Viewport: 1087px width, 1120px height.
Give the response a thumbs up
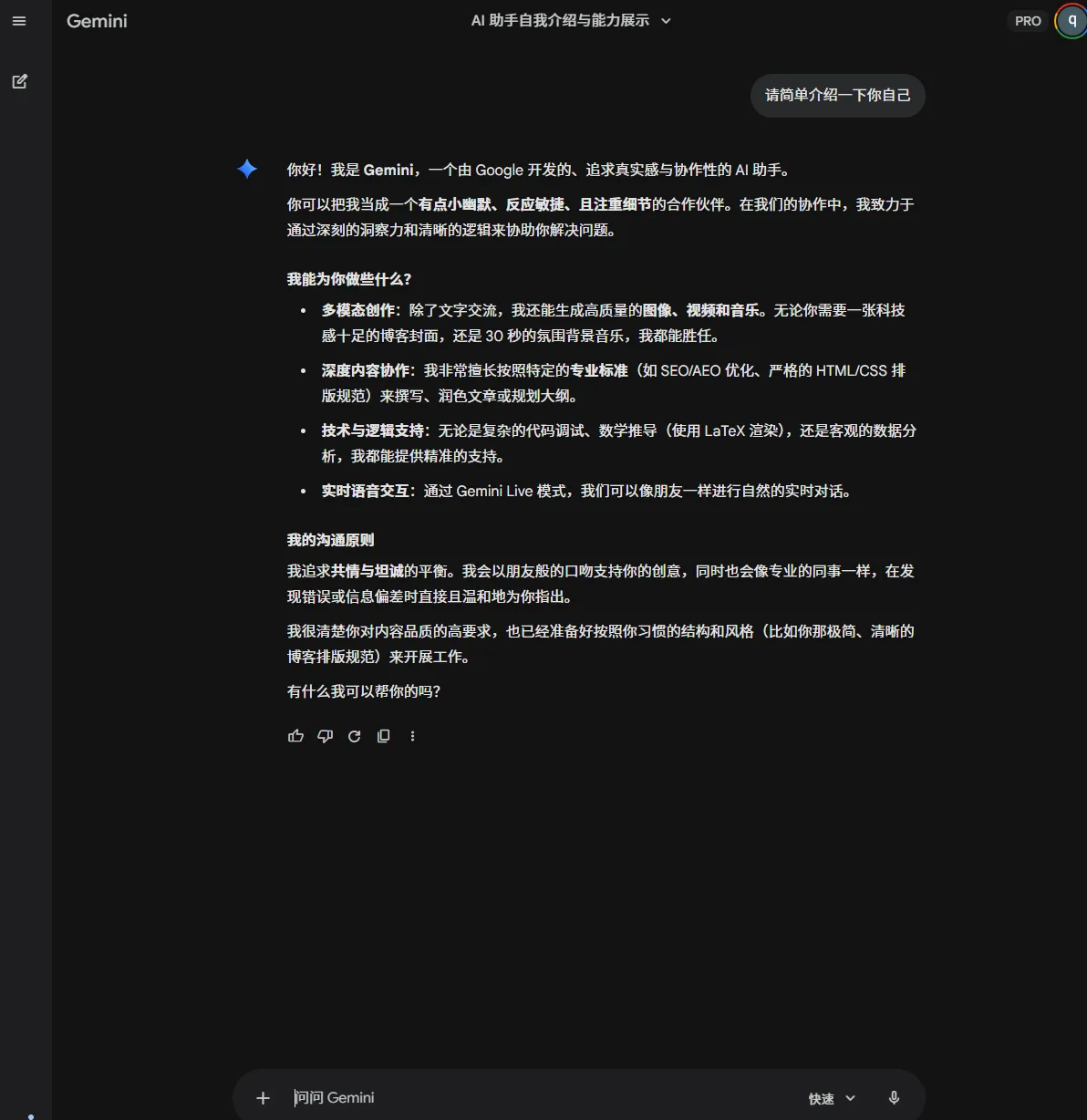(x=295, y=736)
